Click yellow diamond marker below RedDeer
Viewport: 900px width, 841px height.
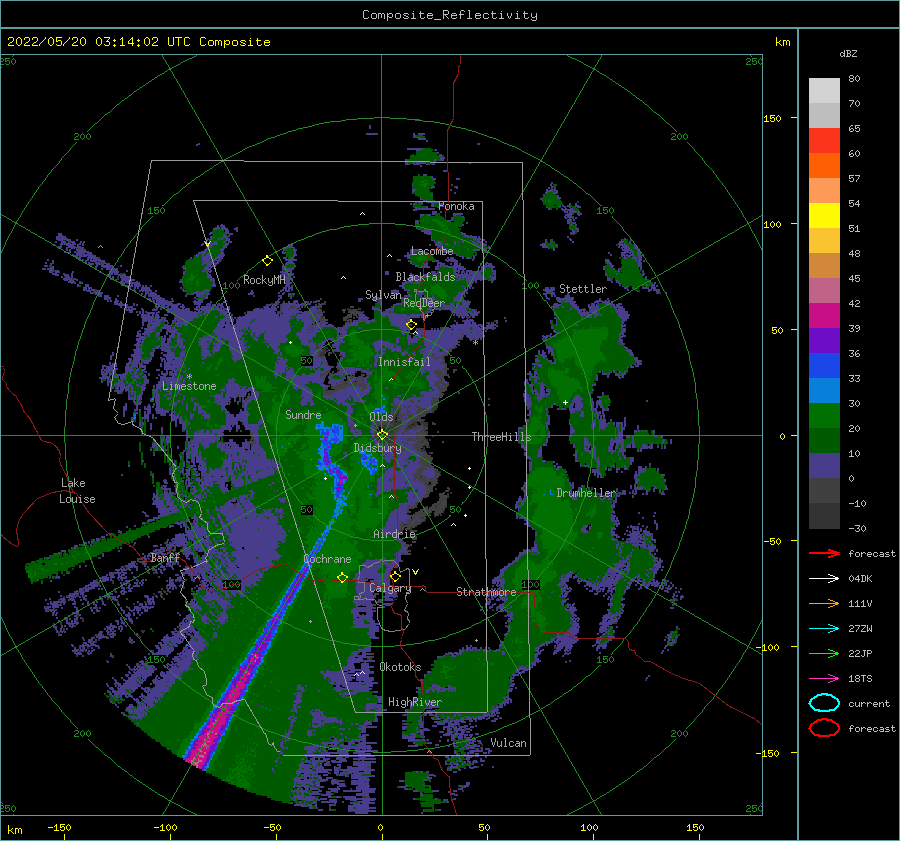pos(412,325)
